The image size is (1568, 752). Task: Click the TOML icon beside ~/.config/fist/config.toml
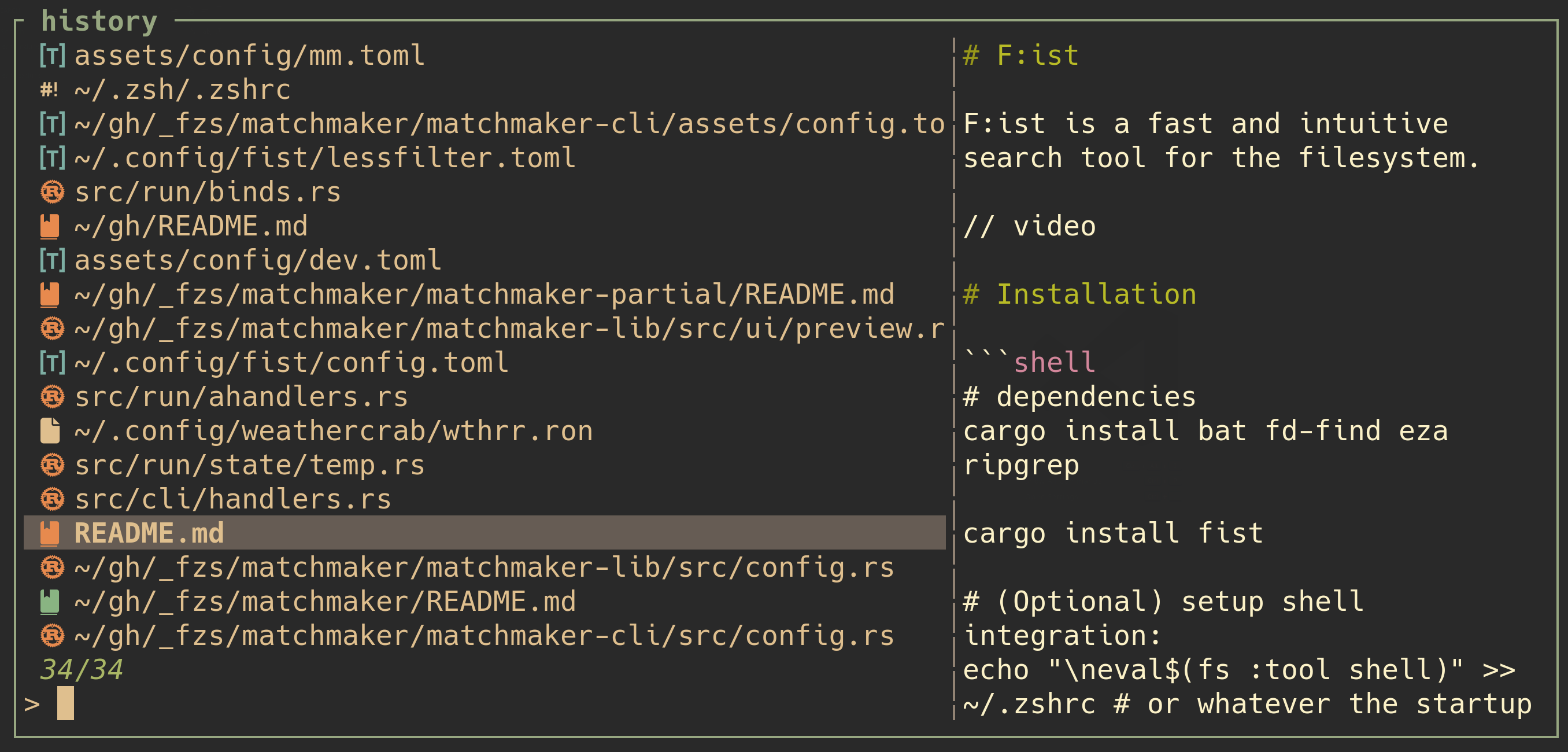click(53, 362)
